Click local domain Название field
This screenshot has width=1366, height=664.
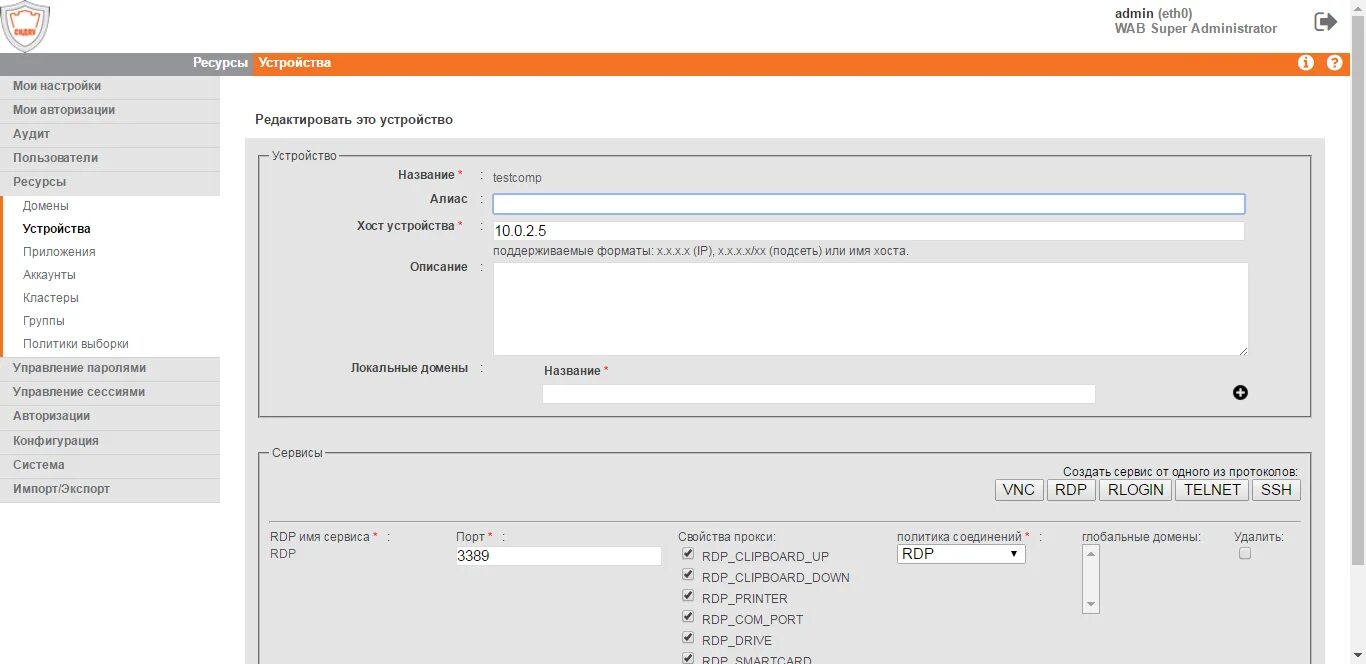tap(819, 394)
